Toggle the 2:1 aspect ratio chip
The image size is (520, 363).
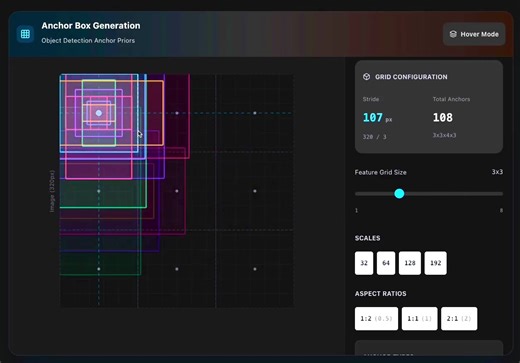point(459,319)
